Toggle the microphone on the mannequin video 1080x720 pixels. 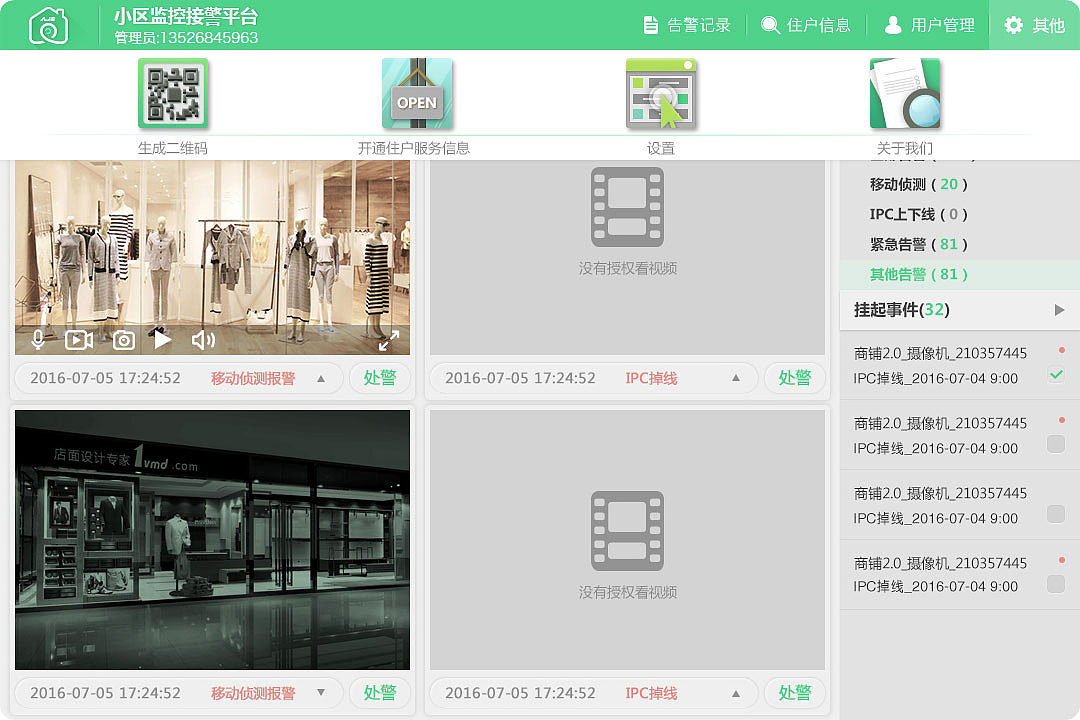click(x=39, y=340)
